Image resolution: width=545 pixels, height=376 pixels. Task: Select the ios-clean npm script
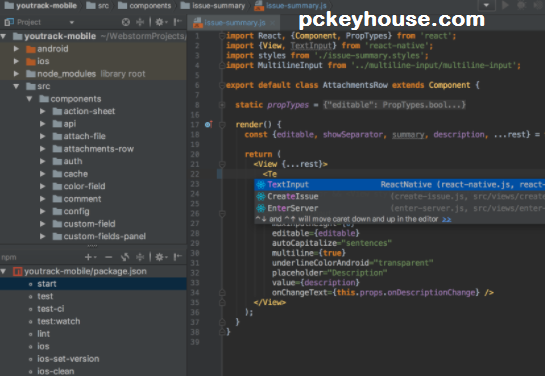click(93, 371)
